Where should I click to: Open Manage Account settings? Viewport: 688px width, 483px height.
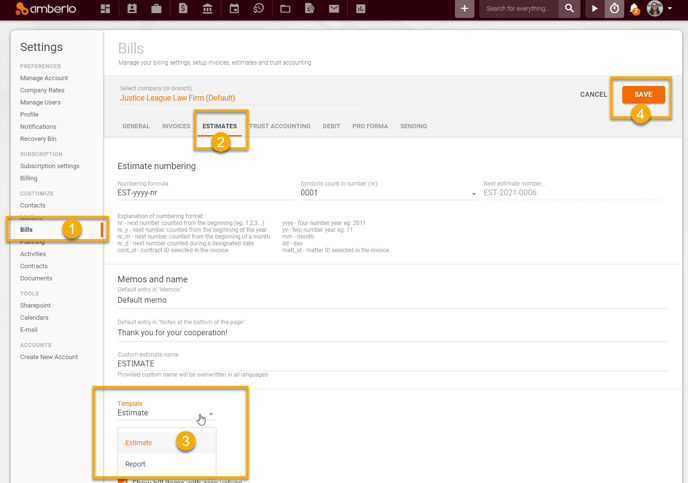(44, 78)
